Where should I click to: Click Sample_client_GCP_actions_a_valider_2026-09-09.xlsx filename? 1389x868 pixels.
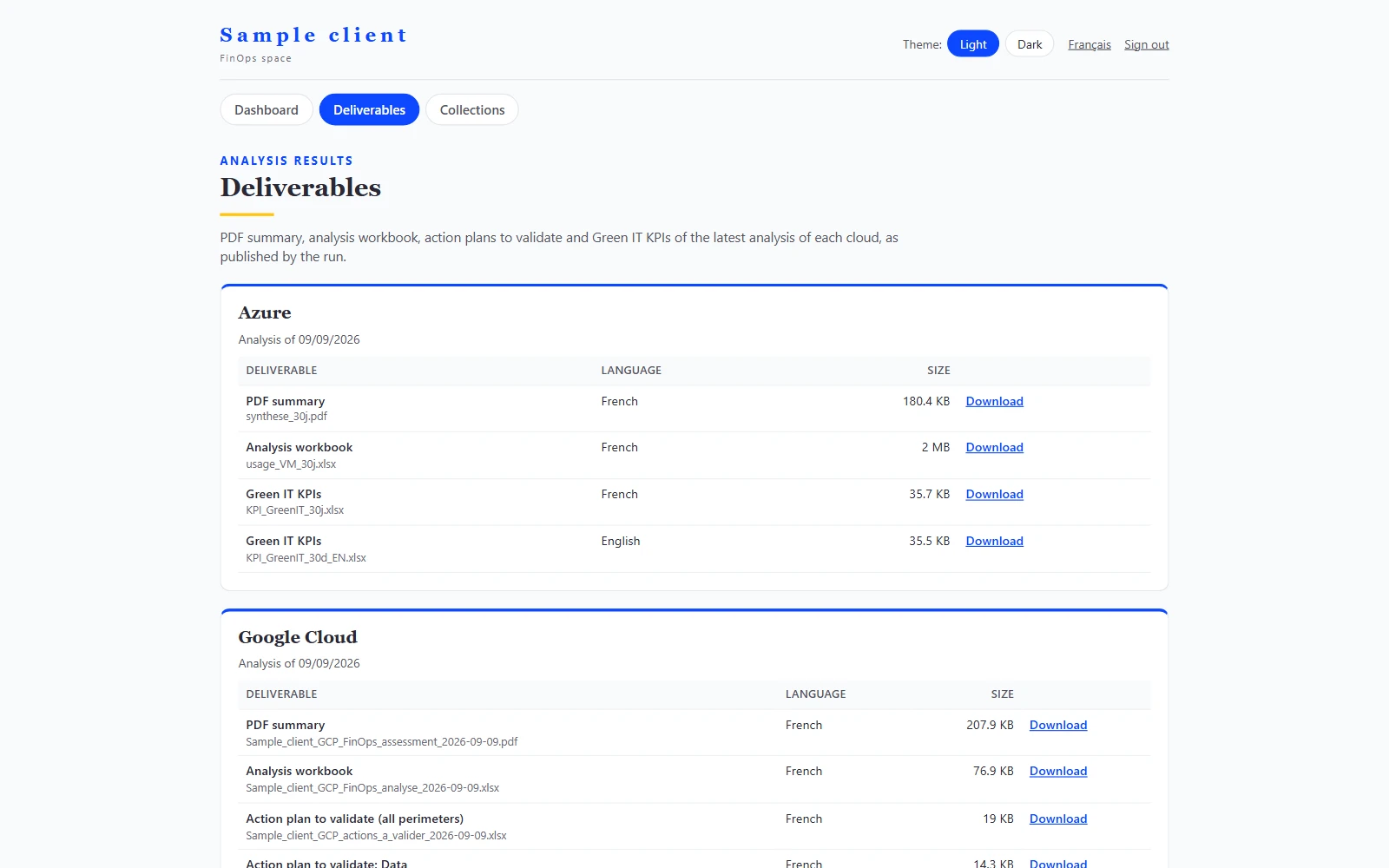pos(376,836)
